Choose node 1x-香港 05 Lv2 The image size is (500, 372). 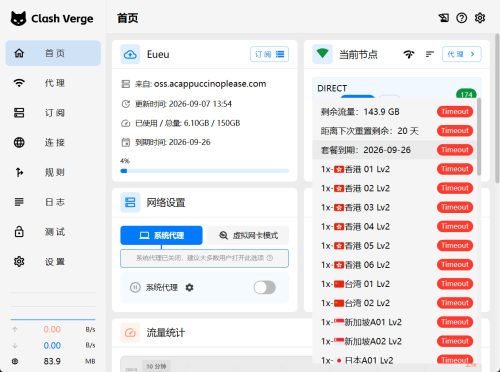point(395,246)
